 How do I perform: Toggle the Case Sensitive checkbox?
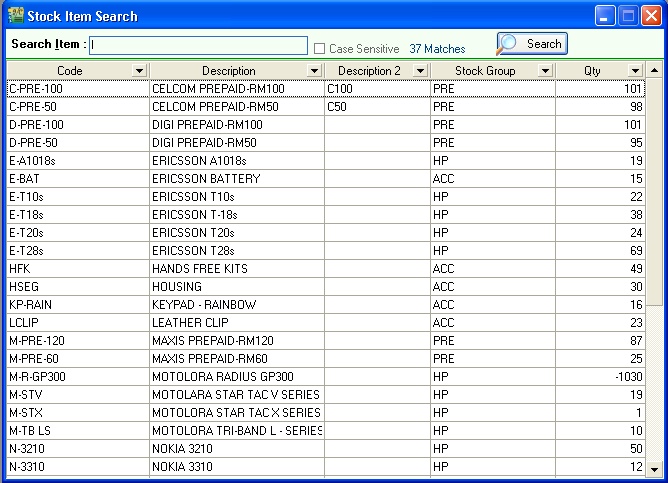[320, 49]
